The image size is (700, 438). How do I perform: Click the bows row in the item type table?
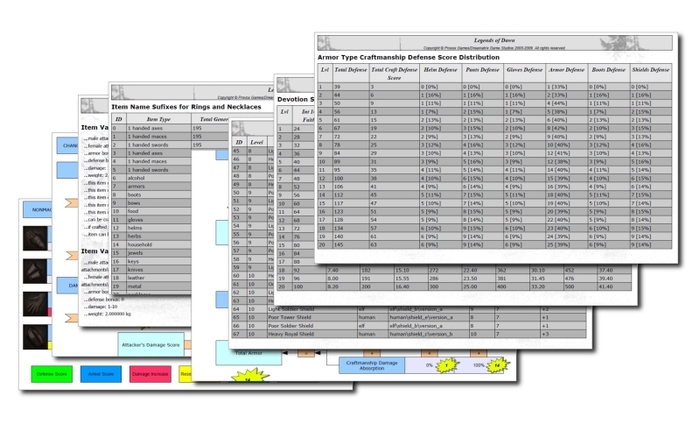pos(152,203)
